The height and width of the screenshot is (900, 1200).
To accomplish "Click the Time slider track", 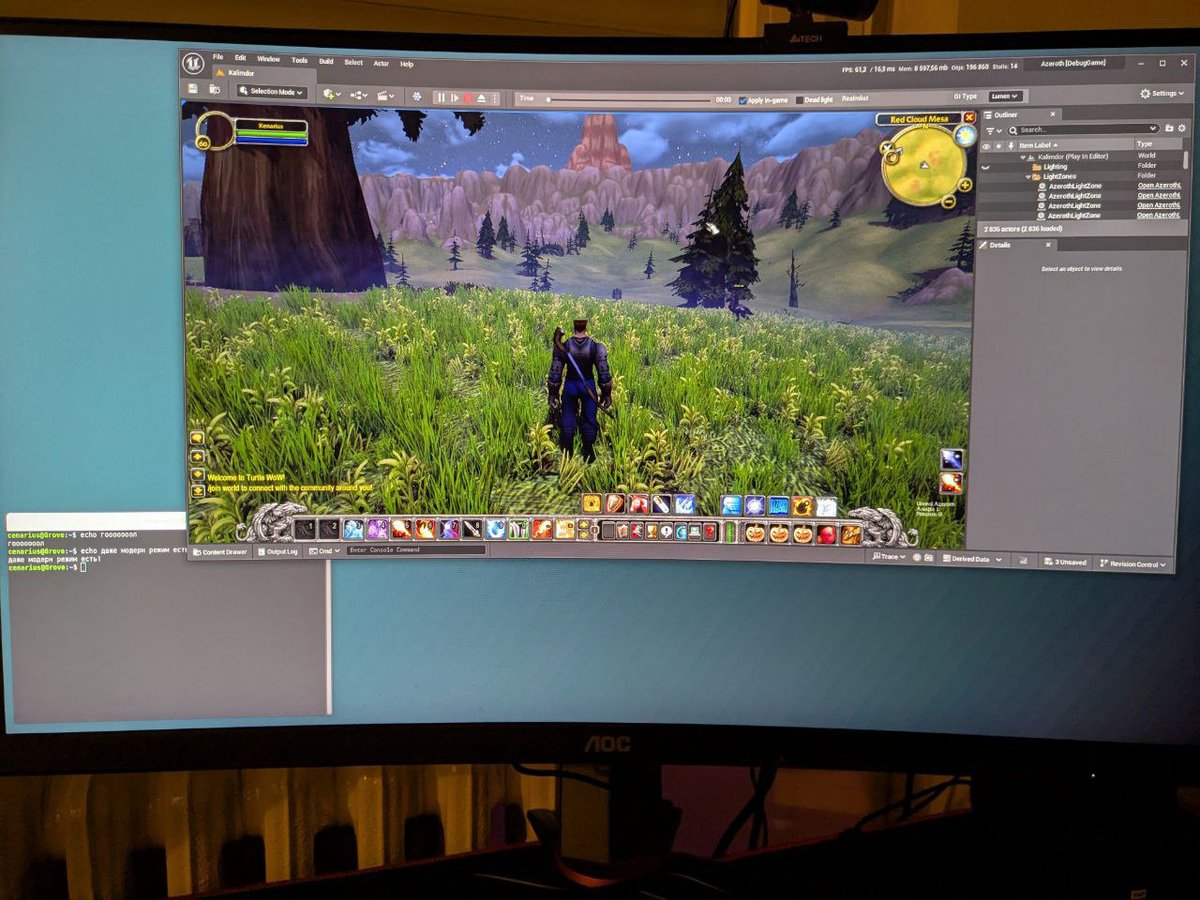I will click(x=628, y=99).
